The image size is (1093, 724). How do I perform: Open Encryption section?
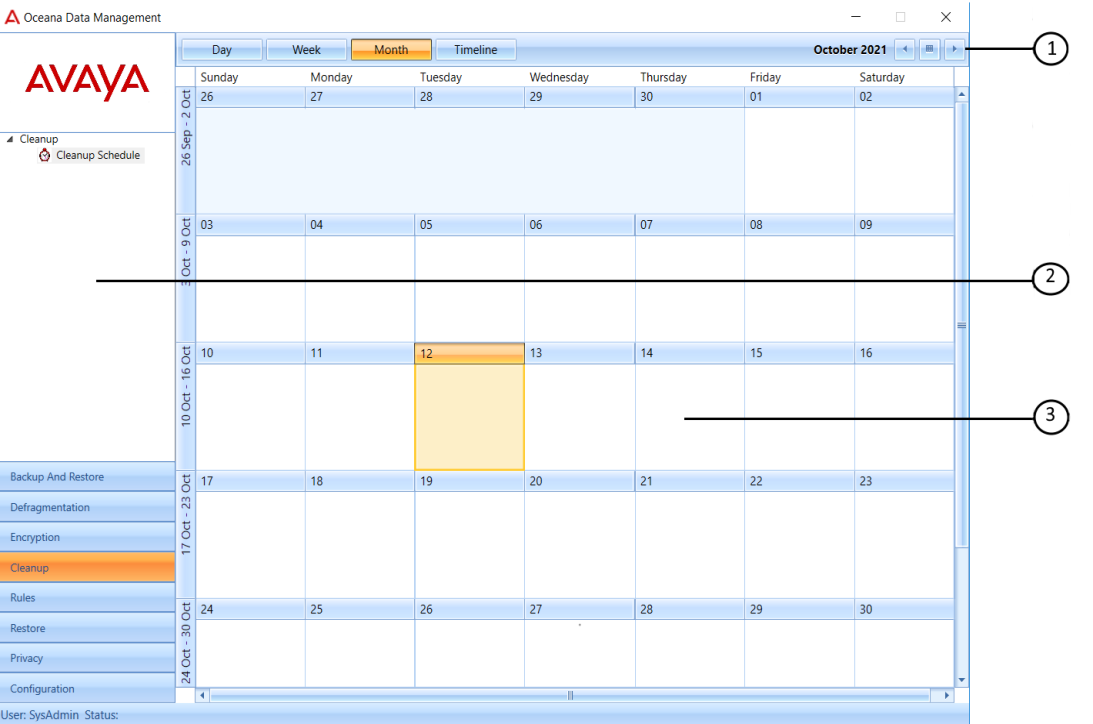pyautogui.click(x=87, y=537)
